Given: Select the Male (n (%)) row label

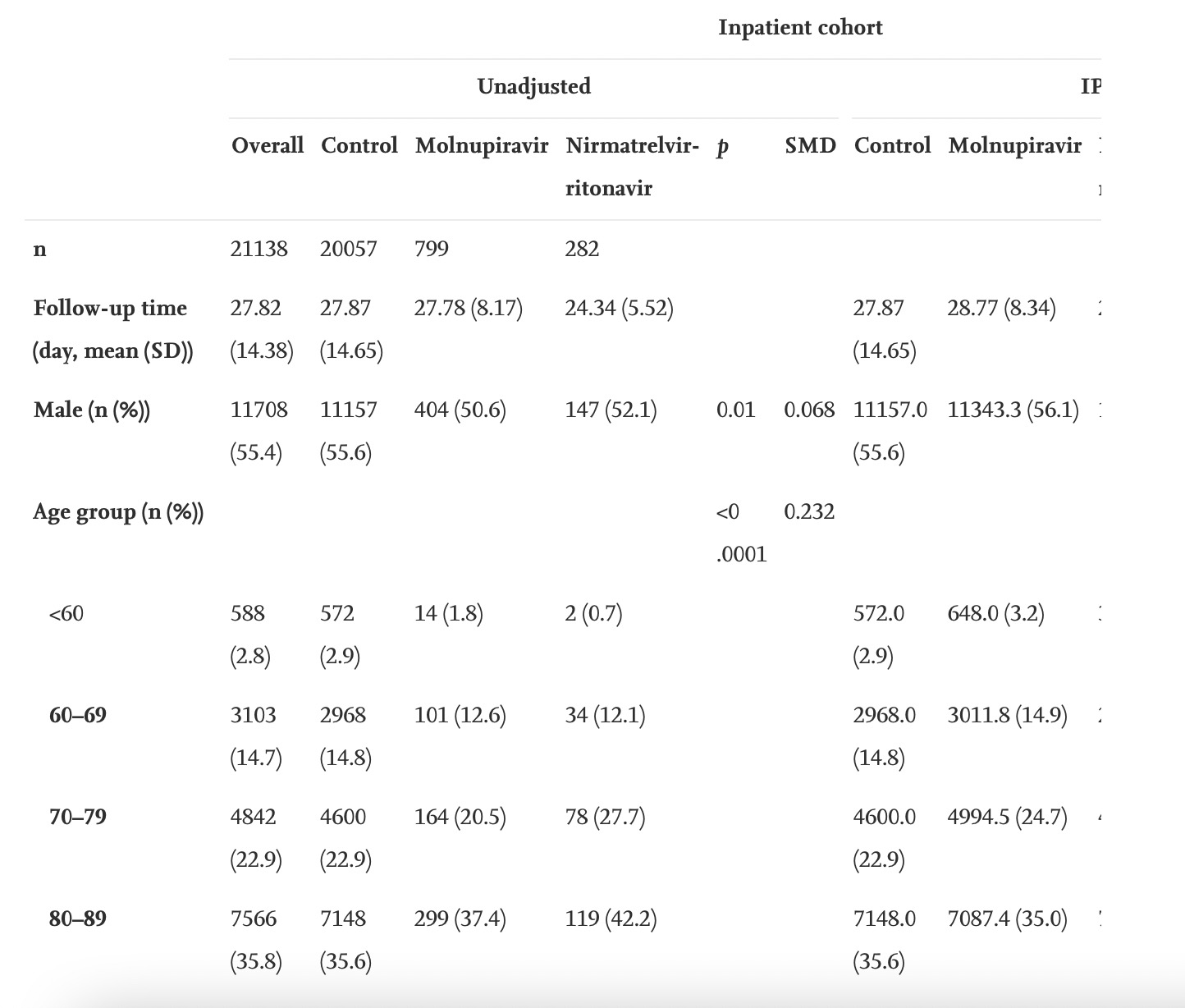Looking at the screenshot, I should pyautogui.click(x=91, y=410).
